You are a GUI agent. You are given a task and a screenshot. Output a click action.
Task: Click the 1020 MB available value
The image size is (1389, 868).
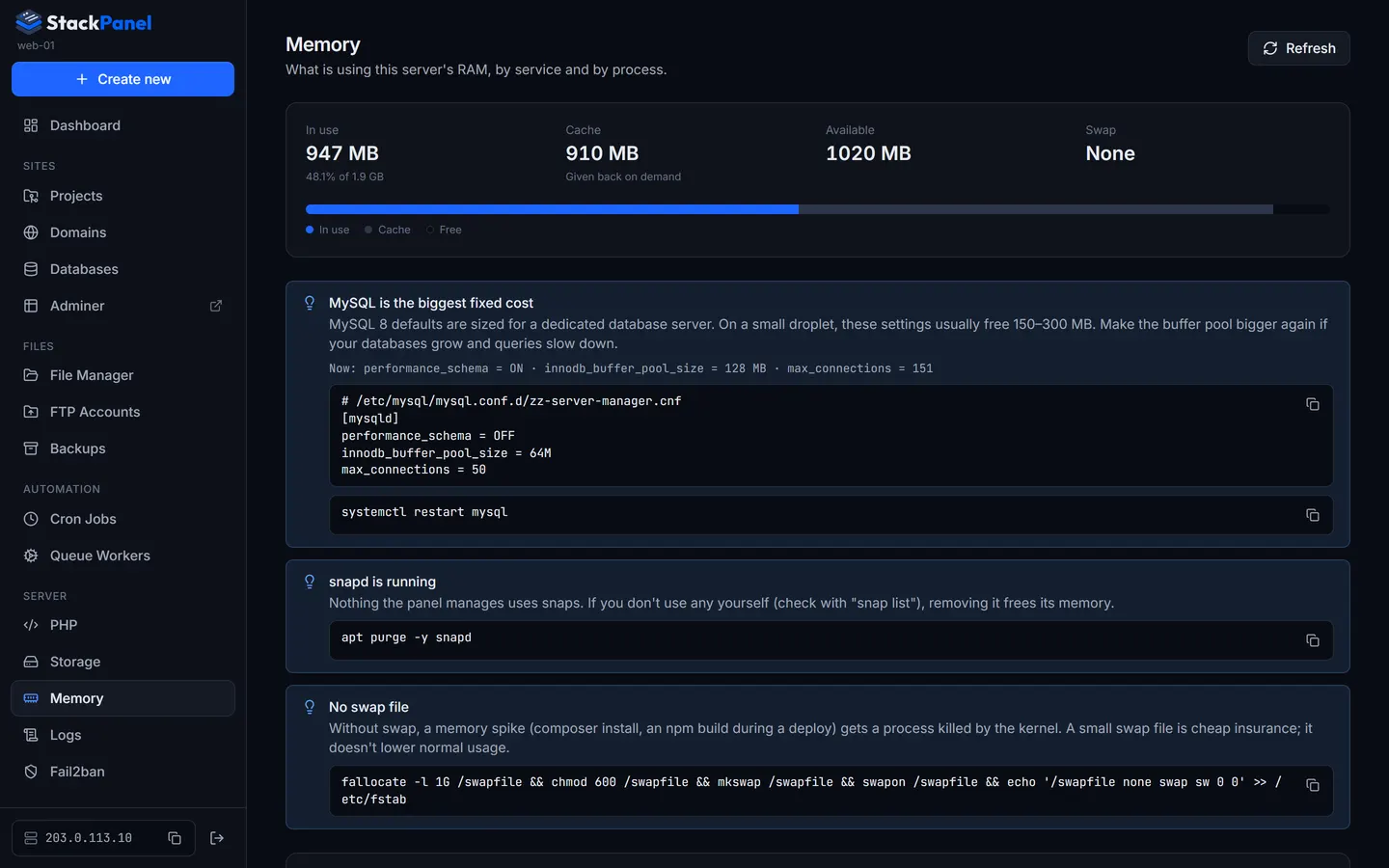point(868,153)
